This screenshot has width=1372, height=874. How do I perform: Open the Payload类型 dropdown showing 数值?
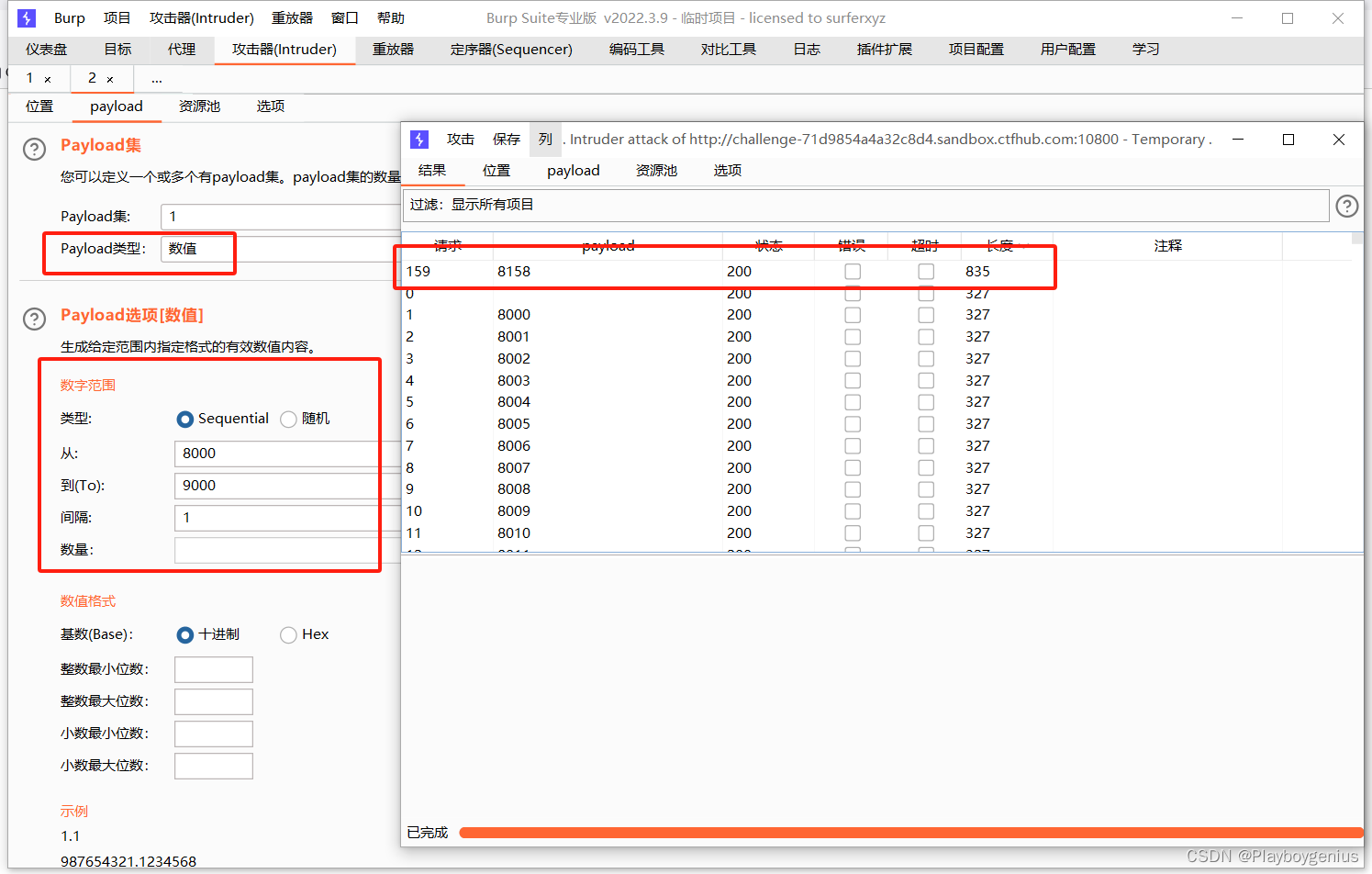[x=280, y=249]
